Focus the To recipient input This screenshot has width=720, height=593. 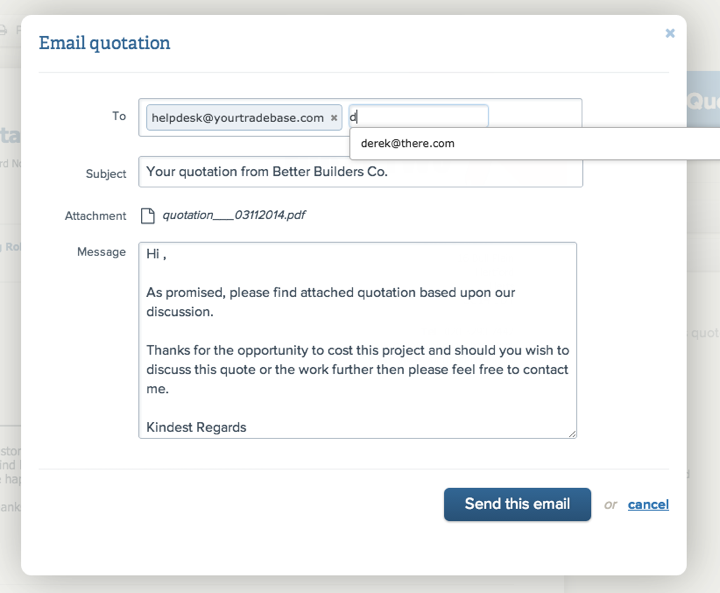click(x=420, y=117)
